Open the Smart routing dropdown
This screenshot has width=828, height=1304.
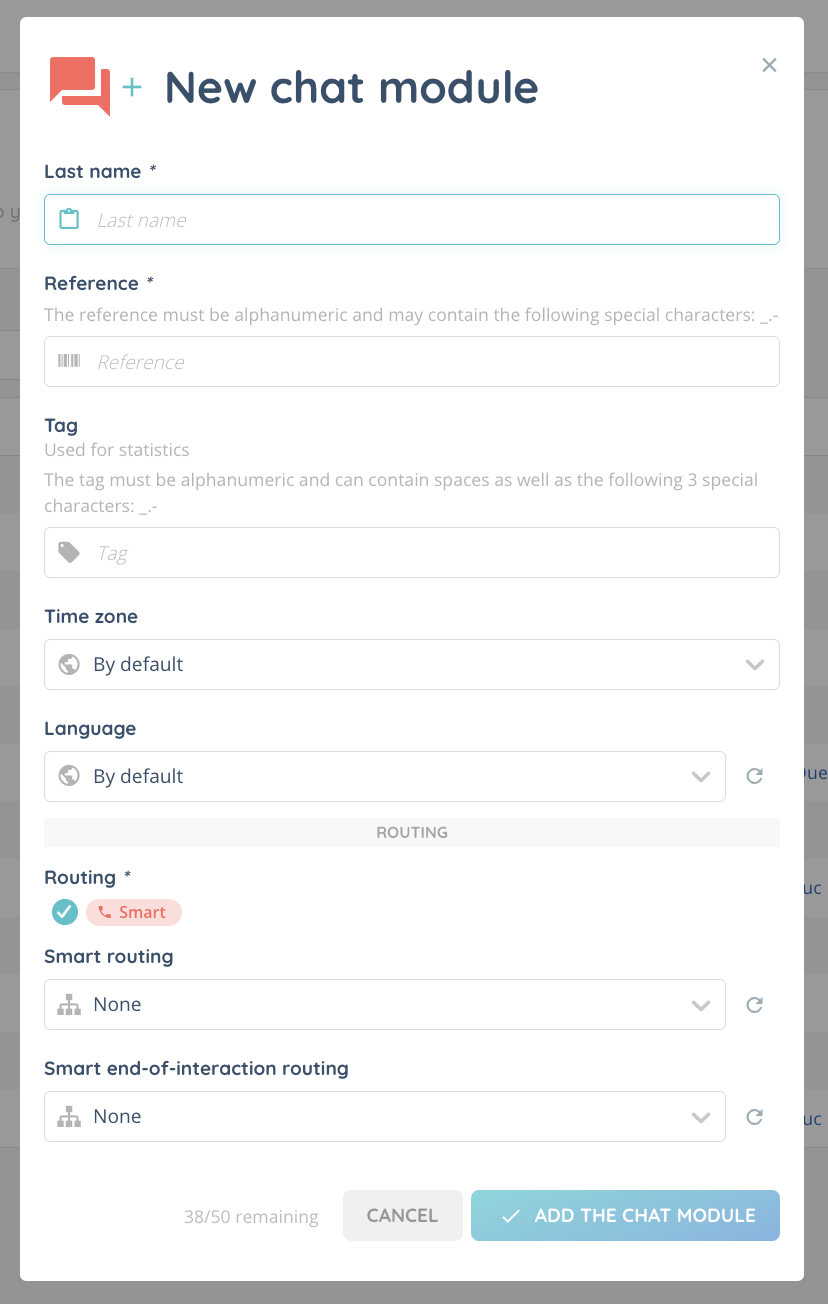(700, 1005)
